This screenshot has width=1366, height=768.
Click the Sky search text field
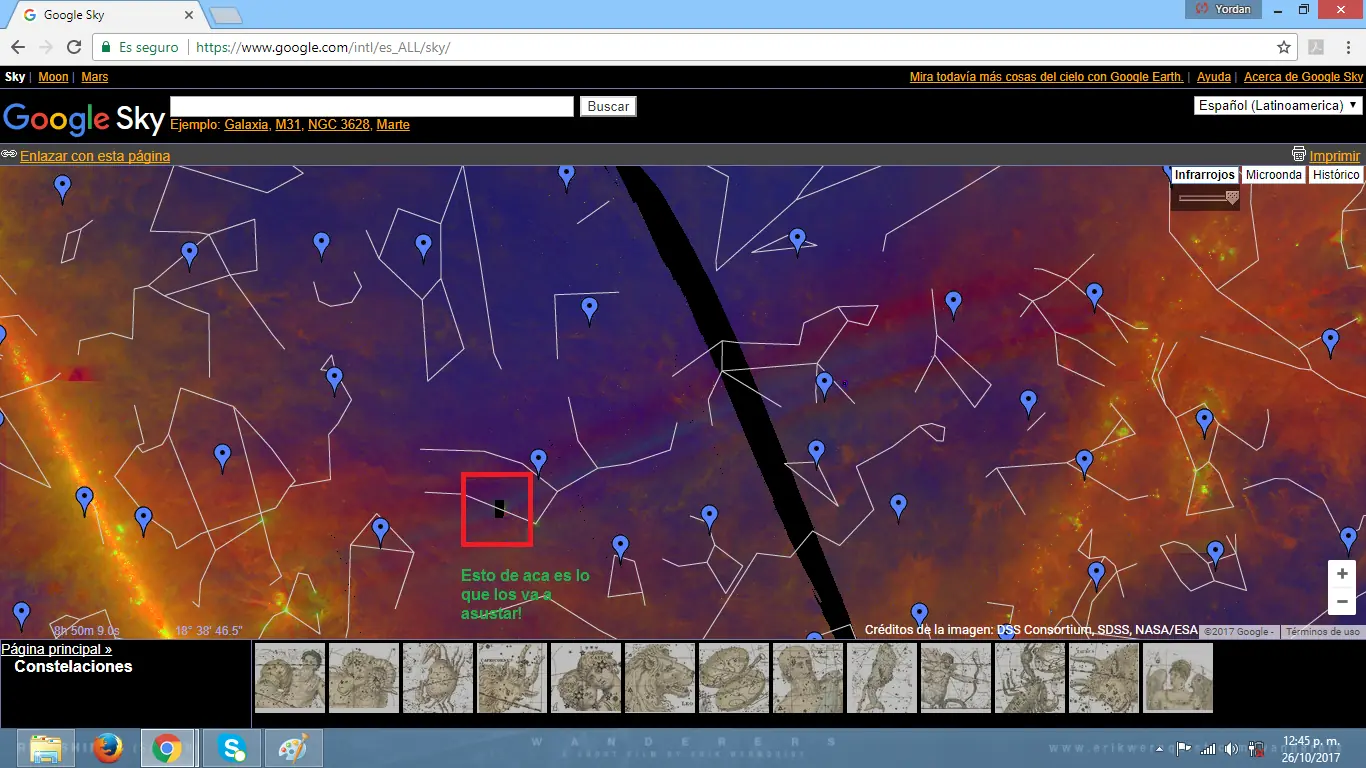pos(372,106)
